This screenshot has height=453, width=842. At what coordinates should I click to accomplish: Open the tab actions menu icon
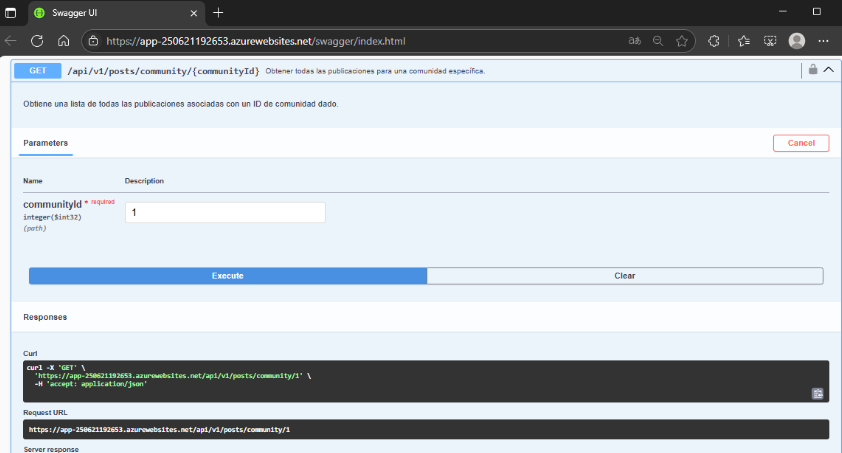(11, 13)
